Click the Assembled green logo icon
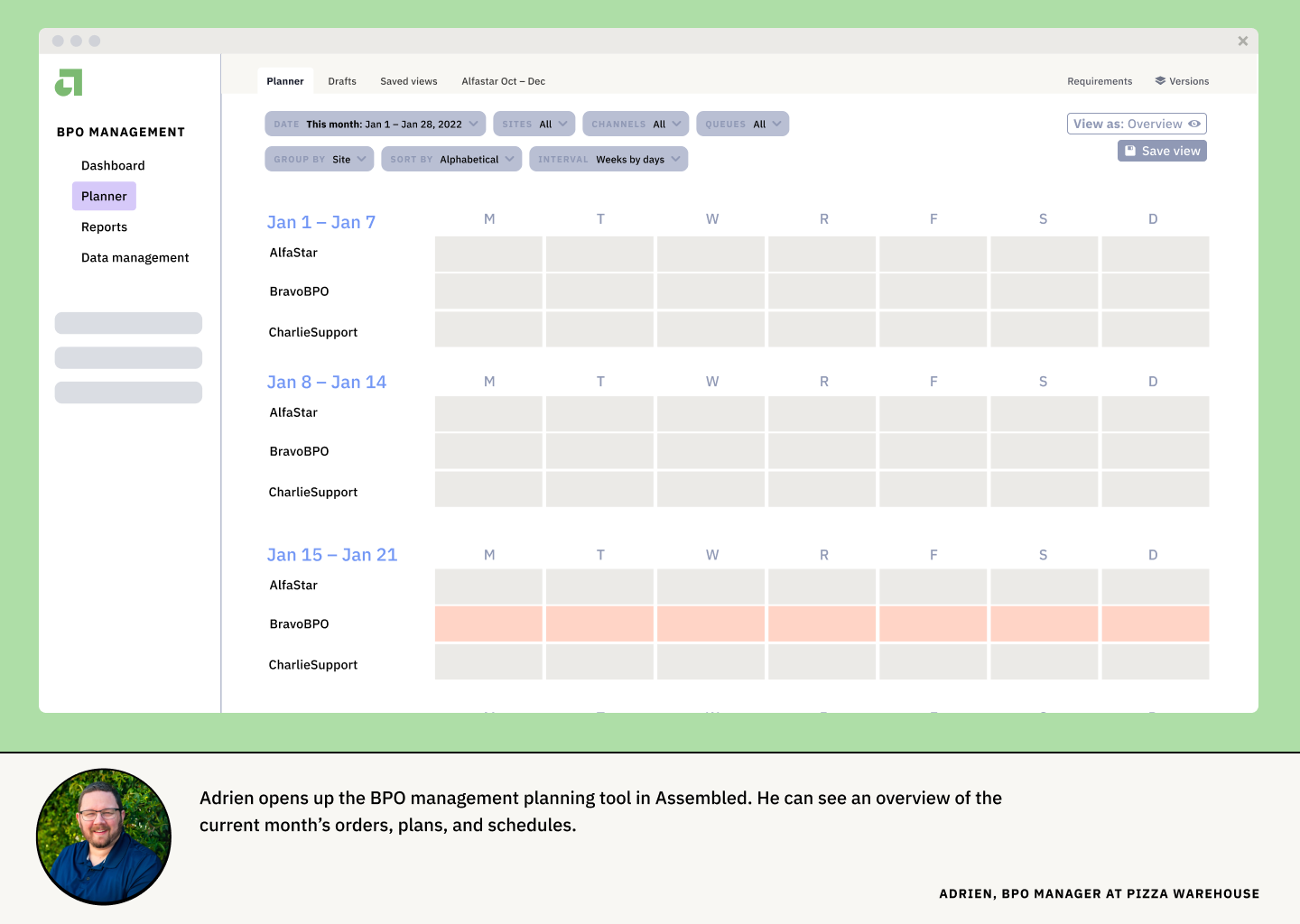1300x924 pixels. pos(69,83)
